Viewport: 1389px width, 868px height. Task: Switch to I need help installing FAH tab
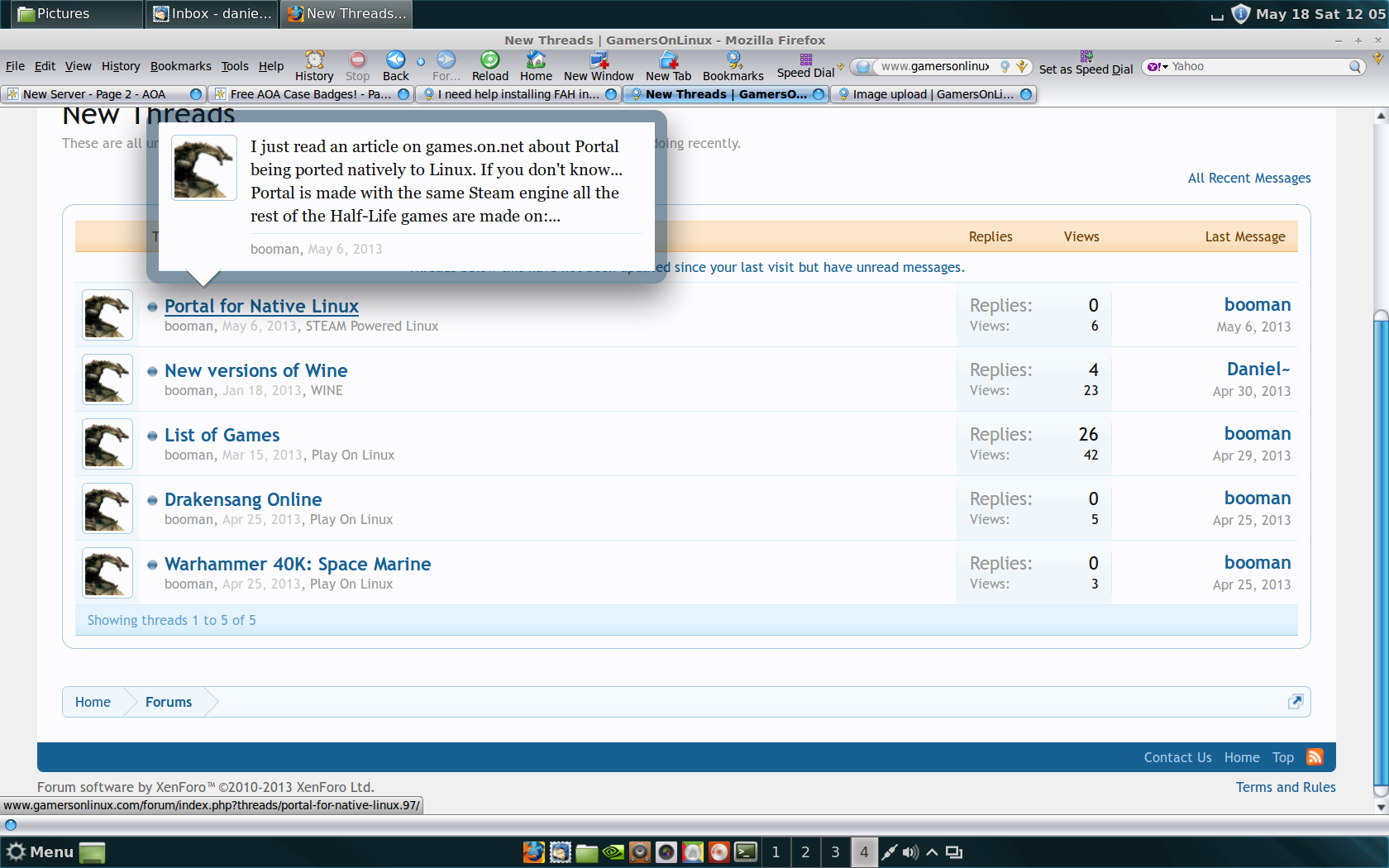point(518,94)
